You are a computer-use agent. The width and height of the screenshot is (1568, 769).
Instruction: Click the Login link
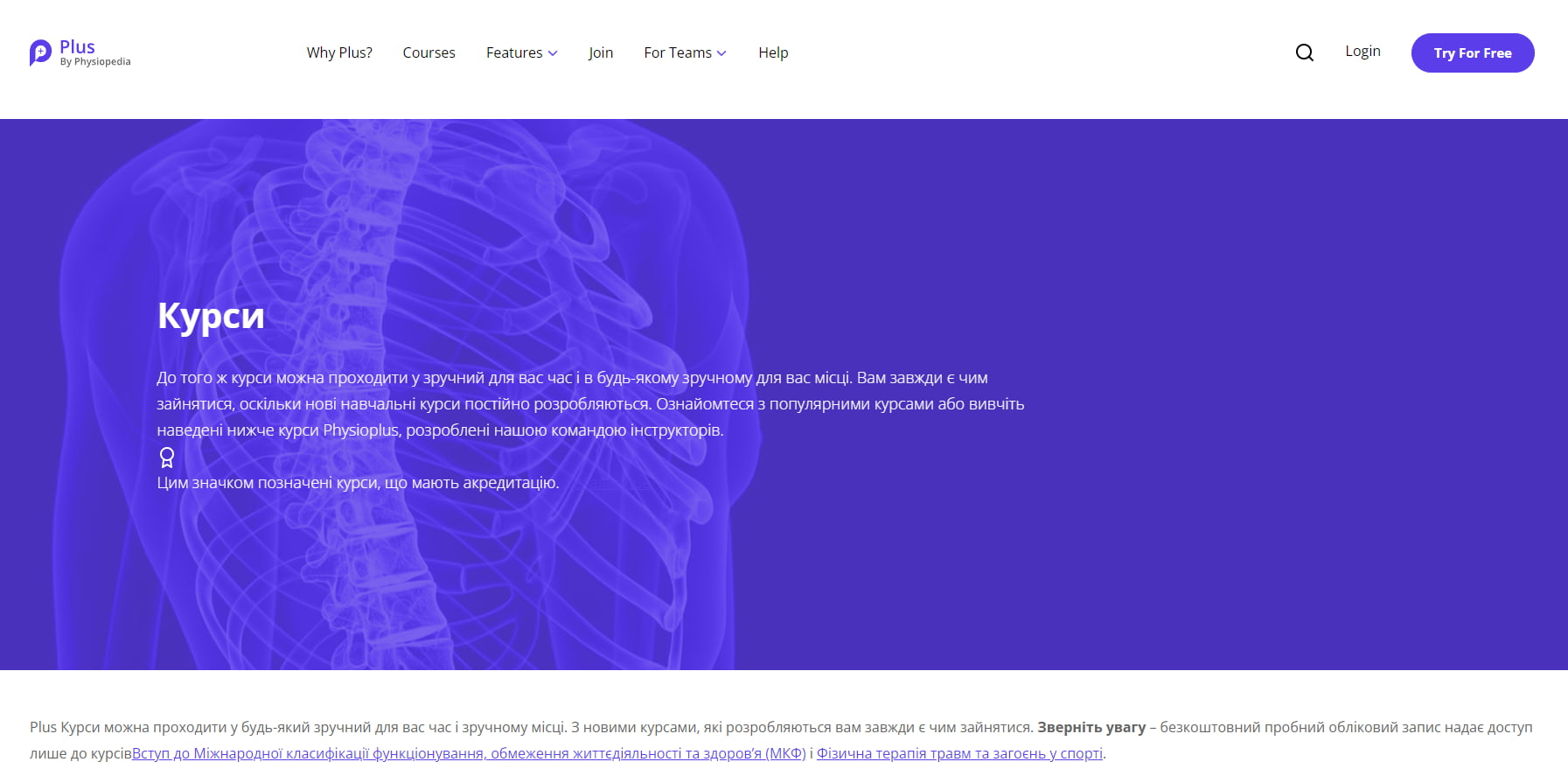[x=1362, y=51]
